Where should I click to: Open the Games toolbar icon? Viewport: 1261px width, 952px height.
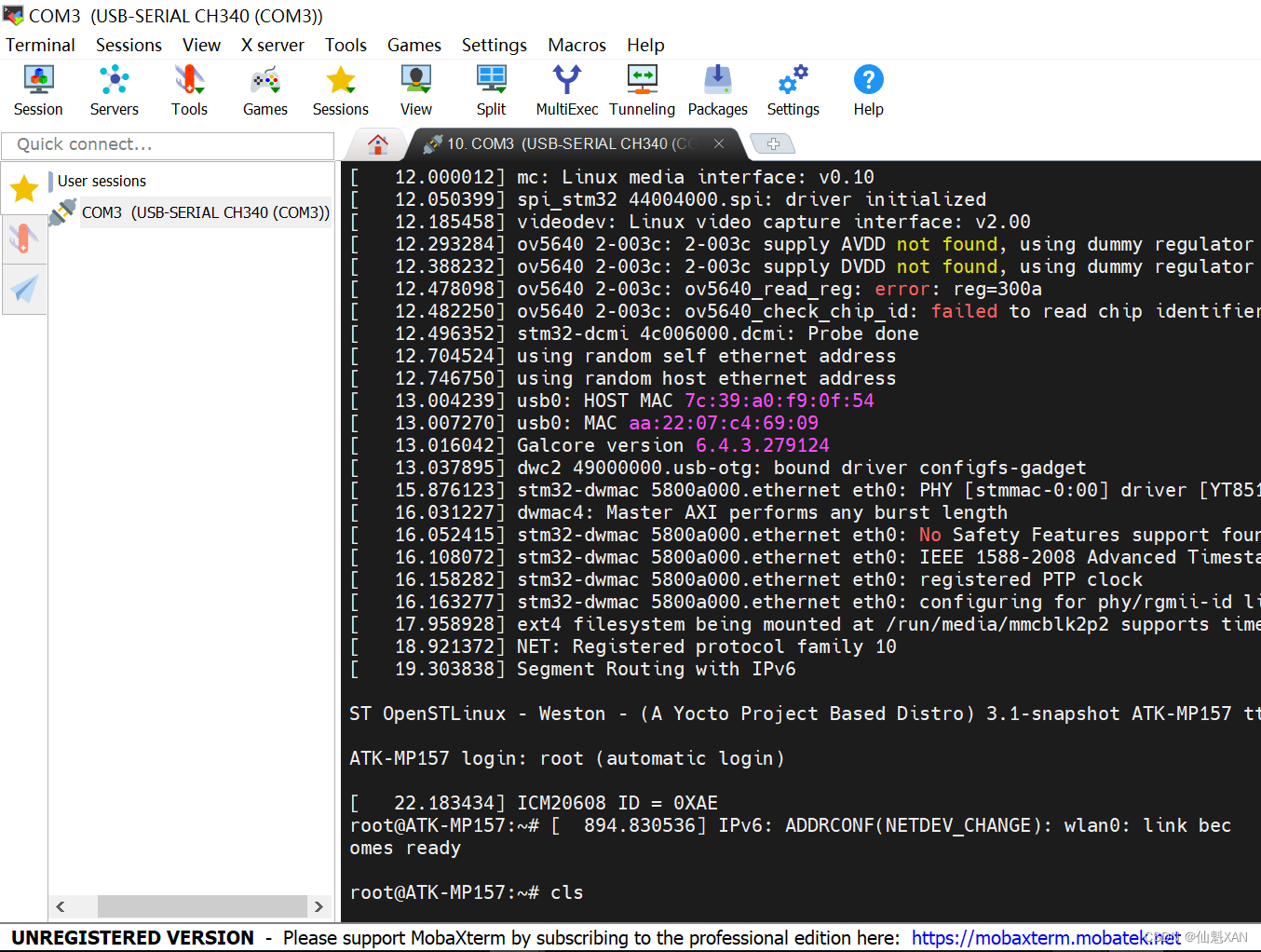[x=264, y=88]
